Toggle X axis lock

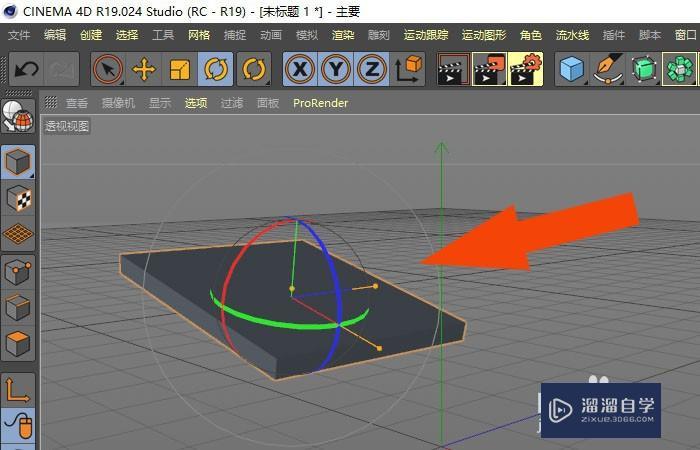(300, 69)
